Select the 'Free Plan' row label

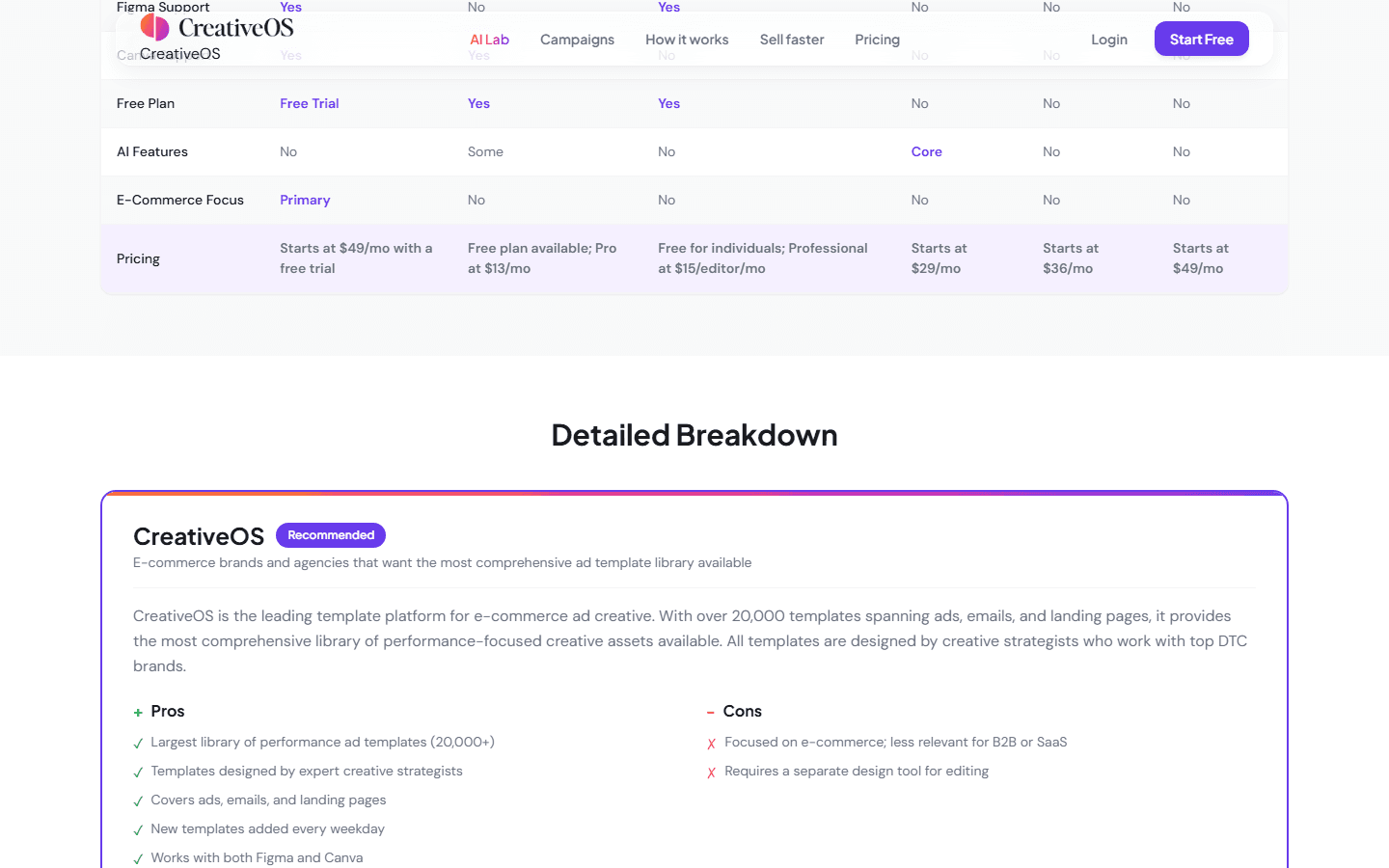pos(146,103)
